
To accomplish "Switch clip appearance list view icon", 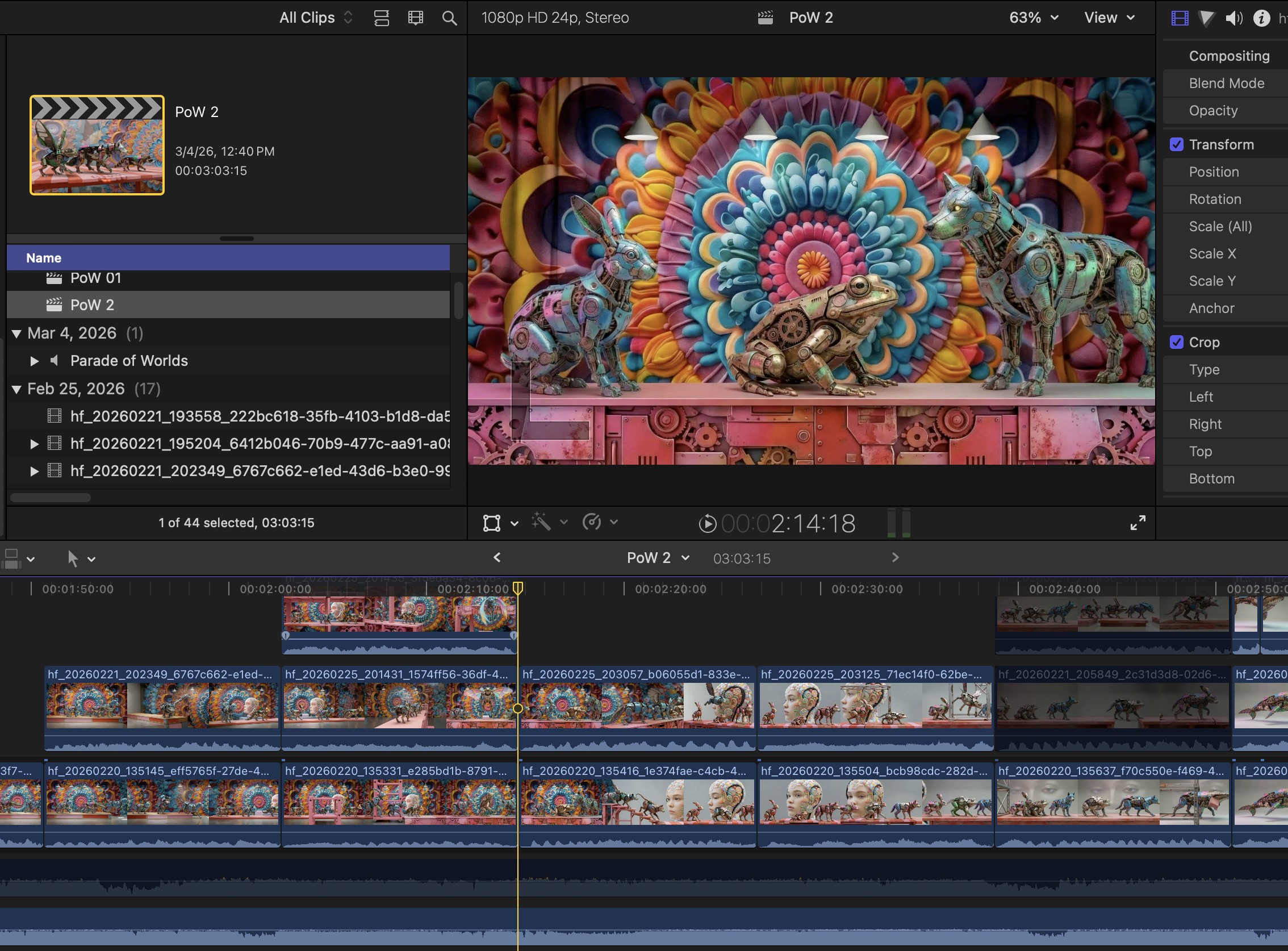I will pos(382,18).
